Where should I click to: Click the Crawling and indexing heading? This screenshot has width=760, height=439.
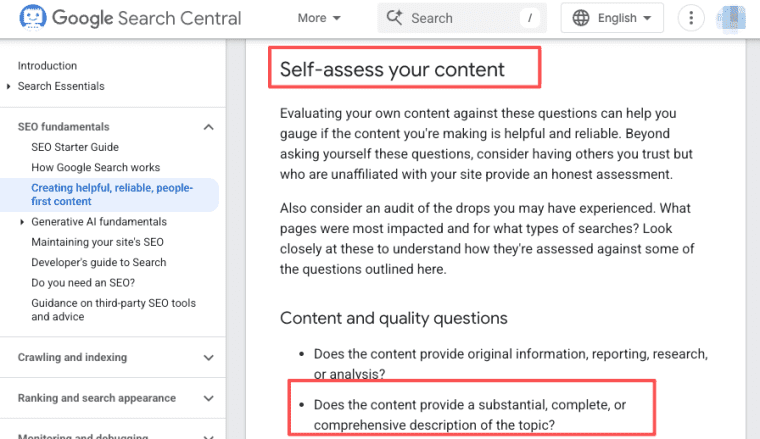[x=72, y=357]
